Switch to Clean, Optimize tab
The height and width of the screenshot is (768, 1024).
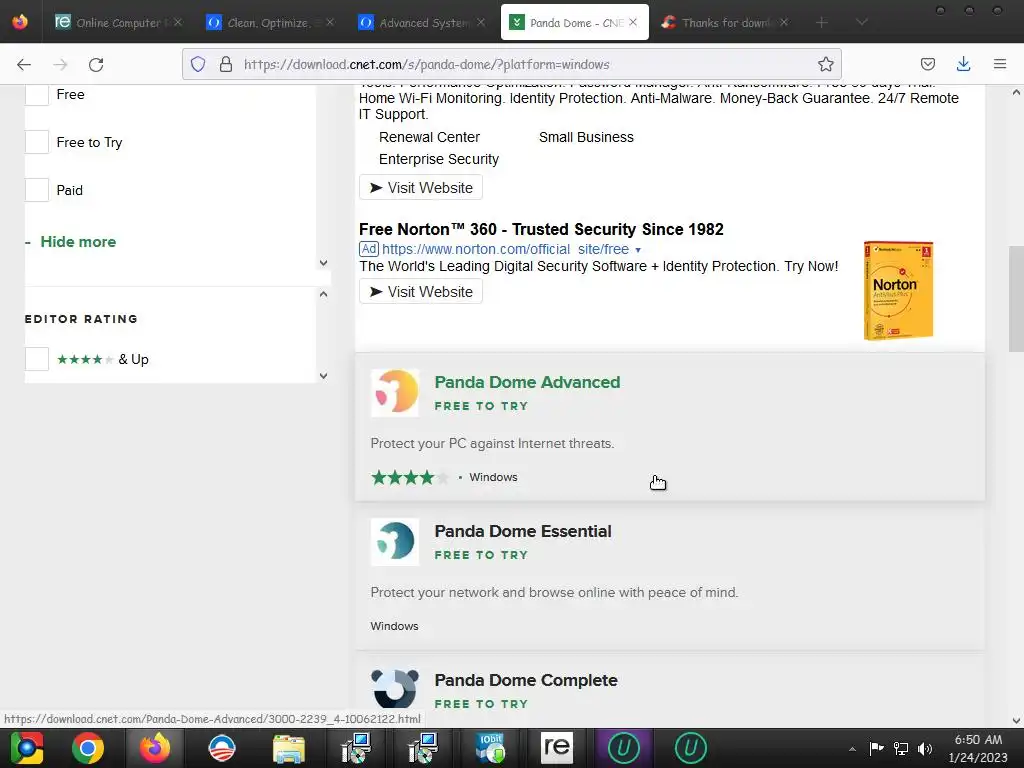coord(268,23)
